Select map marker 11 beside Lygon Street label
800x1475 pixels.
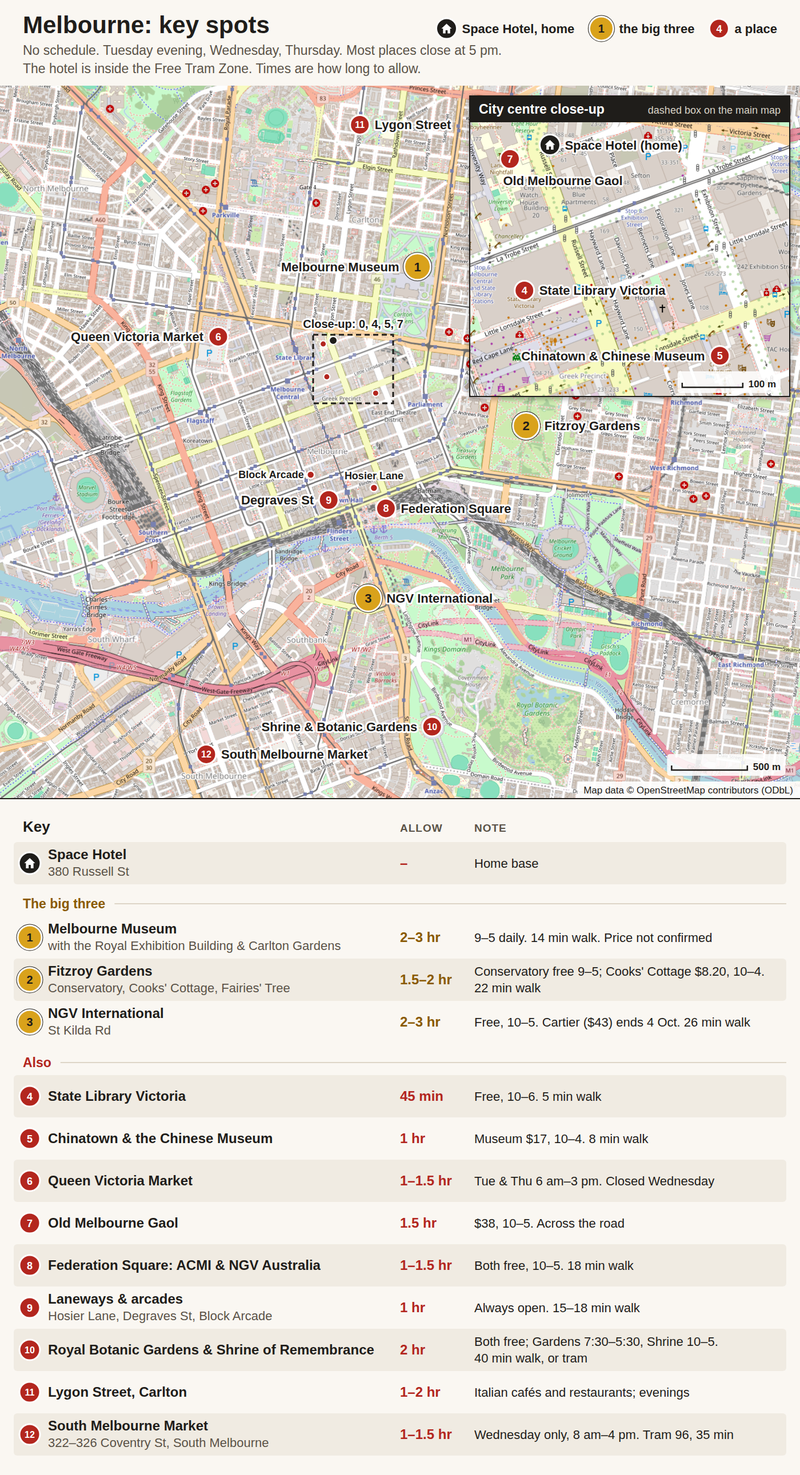360,124
